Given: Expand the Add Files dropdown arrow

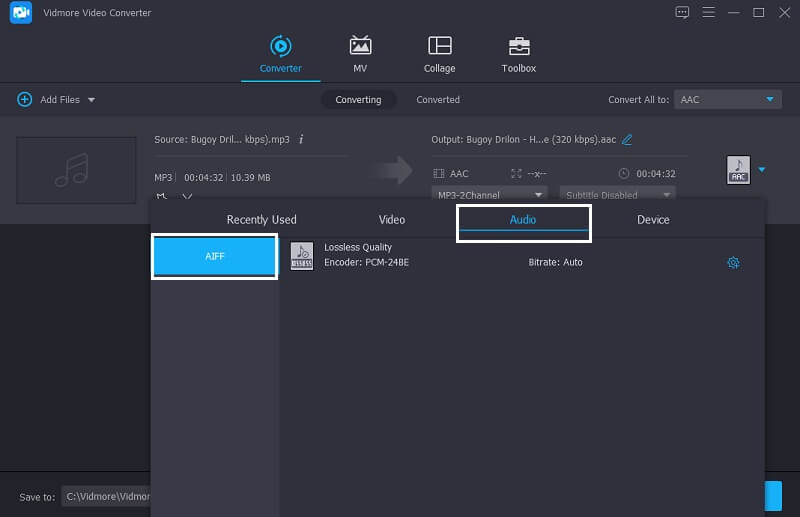Looking at the screenshot, I should pyautogui.click(x=91, y=100).
